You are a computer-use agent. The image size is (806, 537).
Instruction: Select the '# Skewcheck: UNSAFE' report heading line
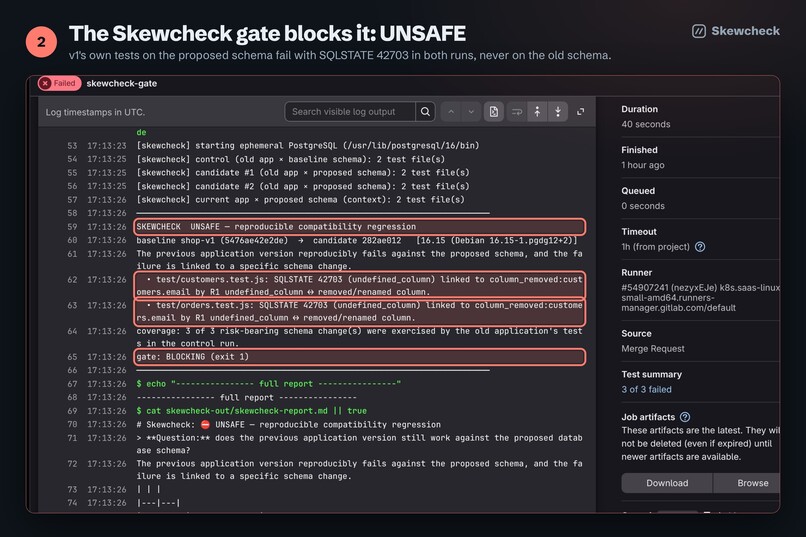288,424
